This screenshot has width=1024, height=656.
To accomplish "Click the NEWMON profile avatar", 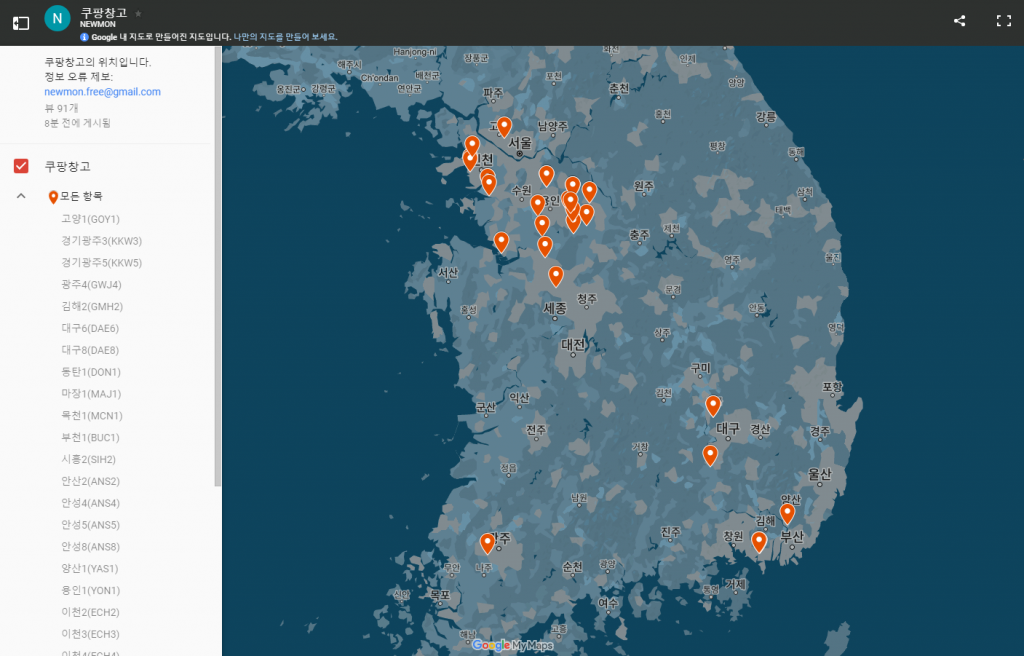I will click(x=58, y=18).
